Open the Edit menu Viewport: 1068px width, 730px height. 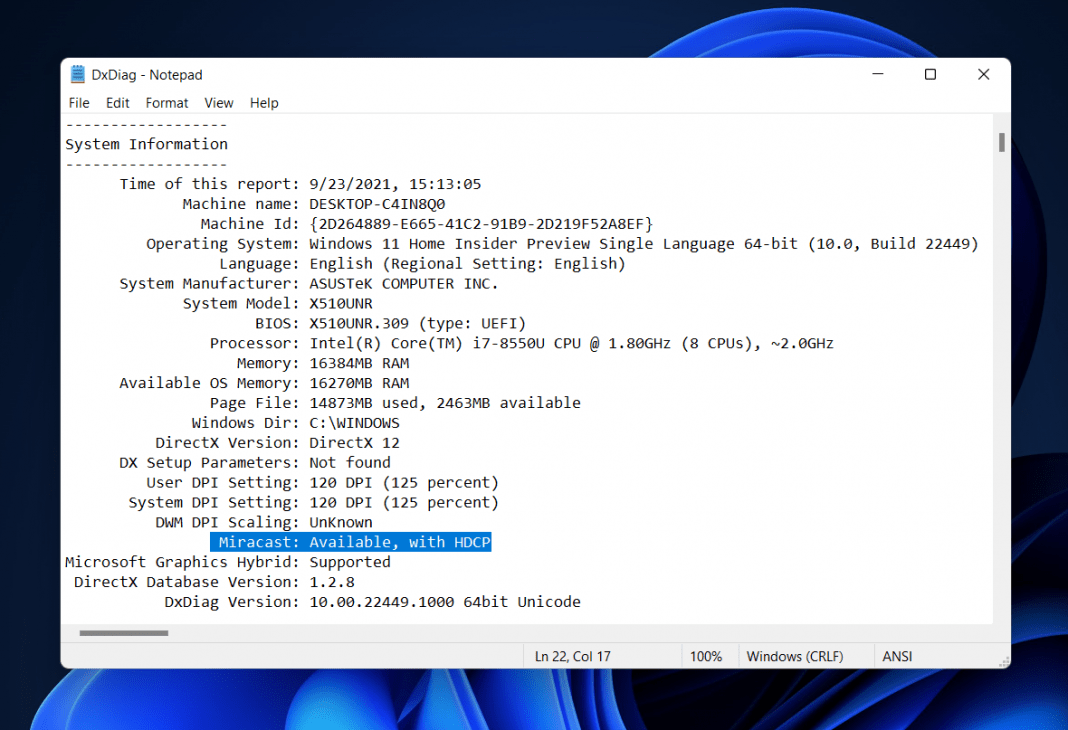pos(118,103)
